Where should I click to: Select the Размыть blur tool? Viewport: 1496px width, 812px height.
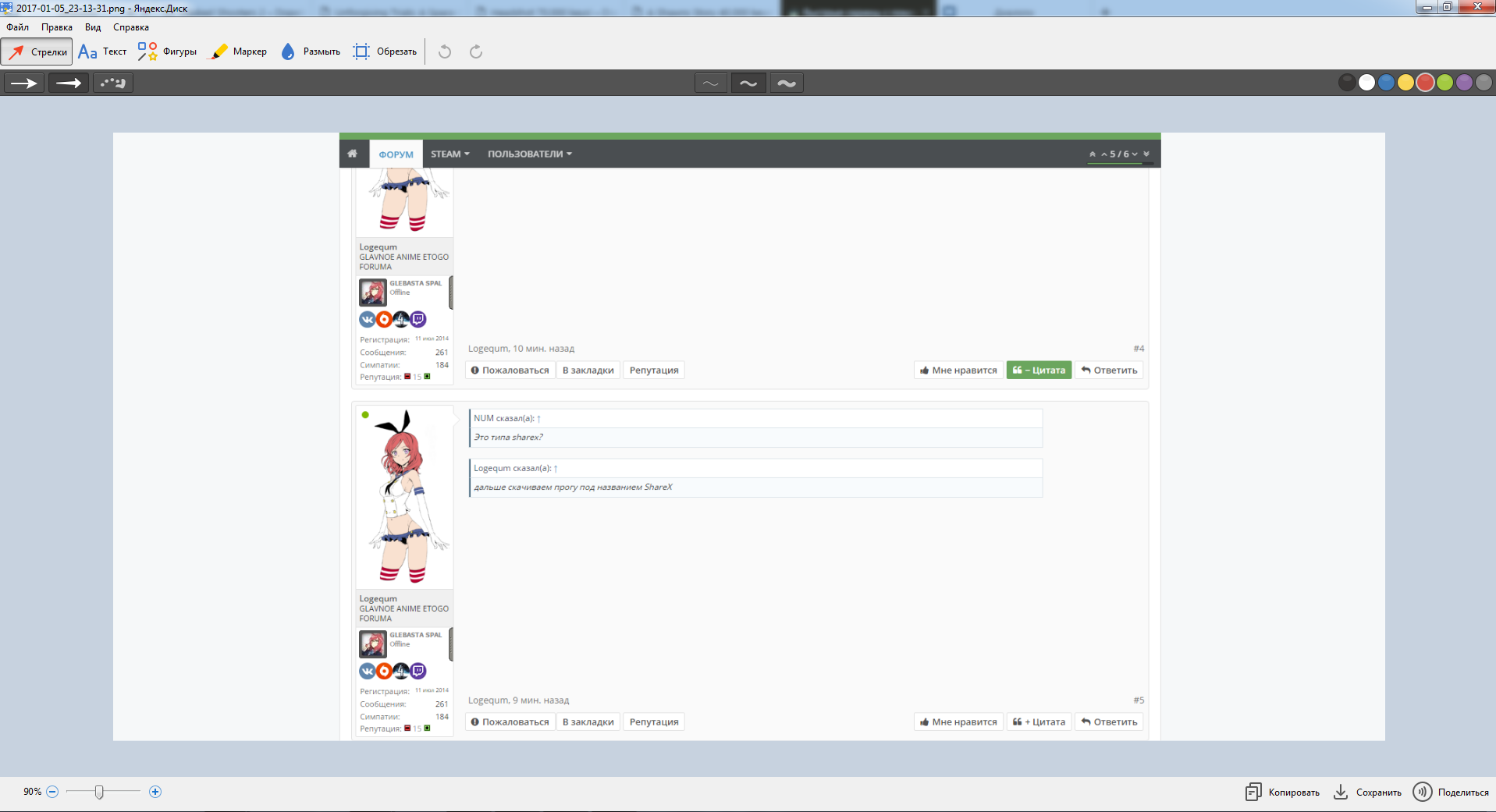311,51
